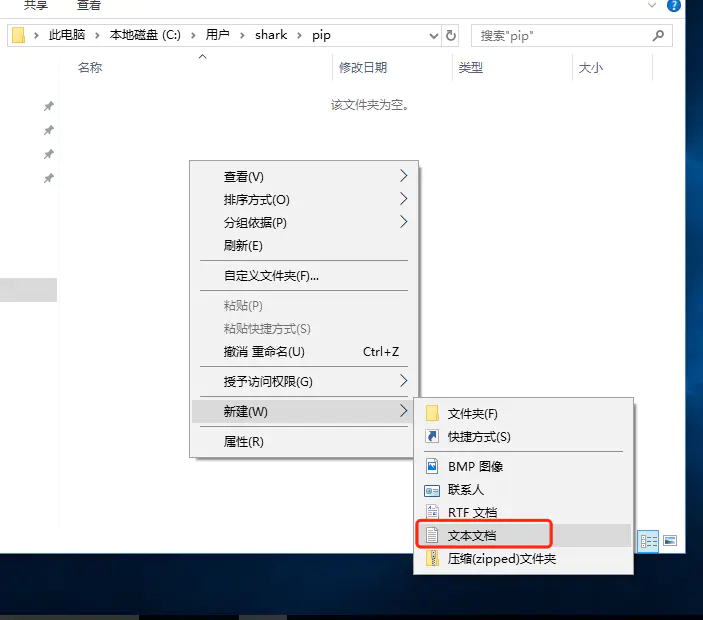
Task: Expand the ribbon with the top chevron
Action: [652, 5]
